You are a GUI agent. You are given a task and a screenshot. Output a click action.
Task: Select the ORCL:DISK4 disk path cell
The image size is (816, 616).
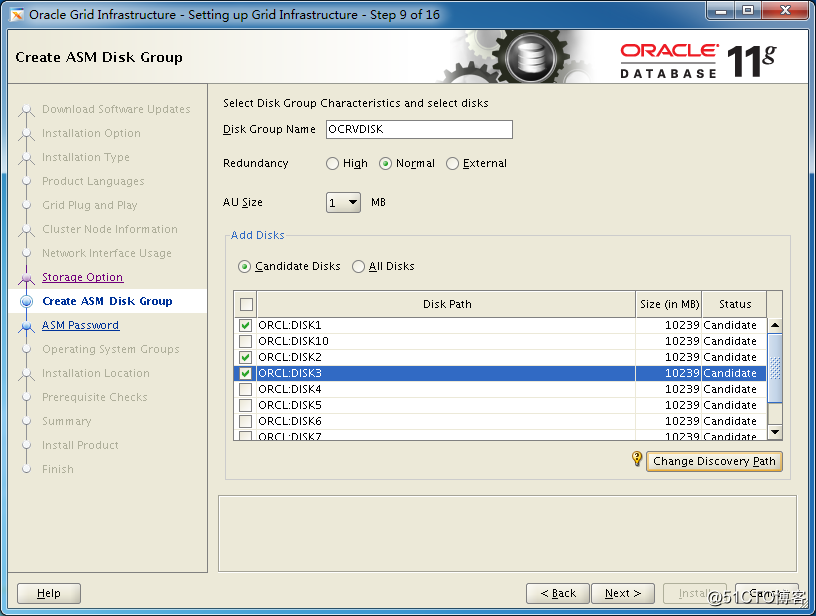[446, 390]
